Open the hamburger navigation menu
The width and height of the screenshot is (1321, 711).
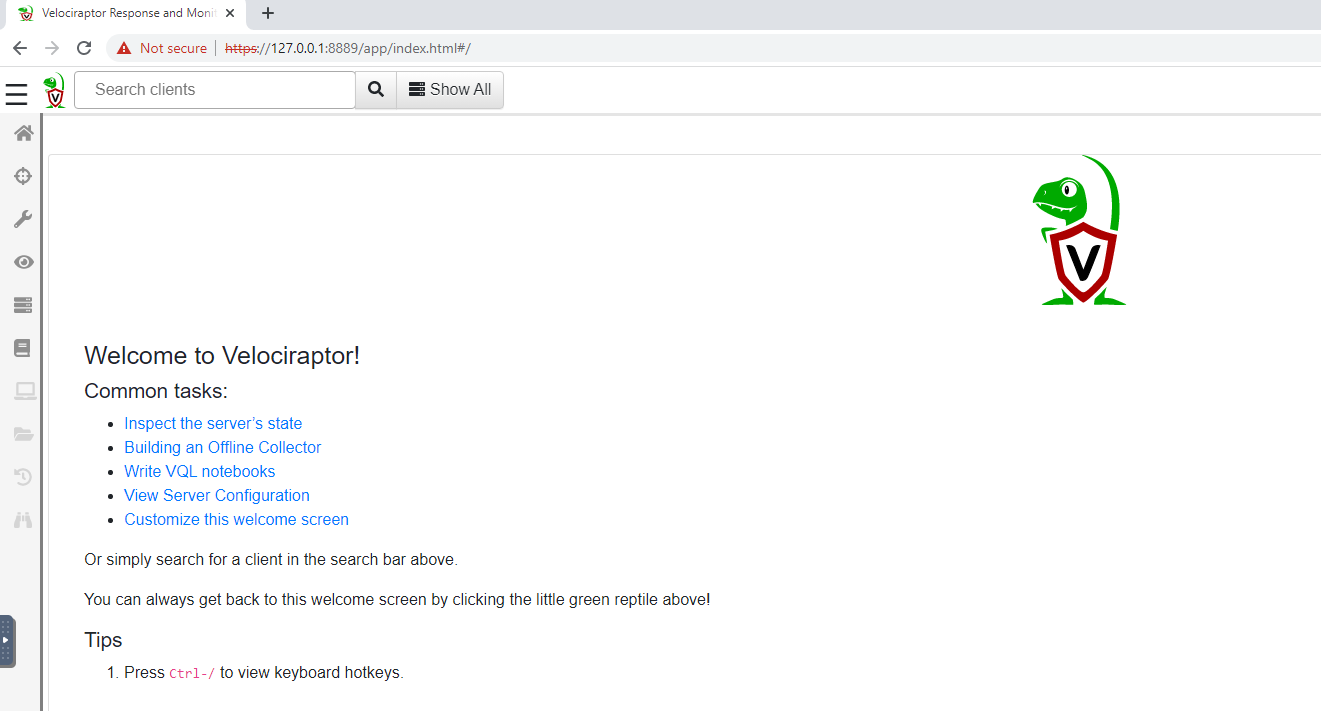16,94
